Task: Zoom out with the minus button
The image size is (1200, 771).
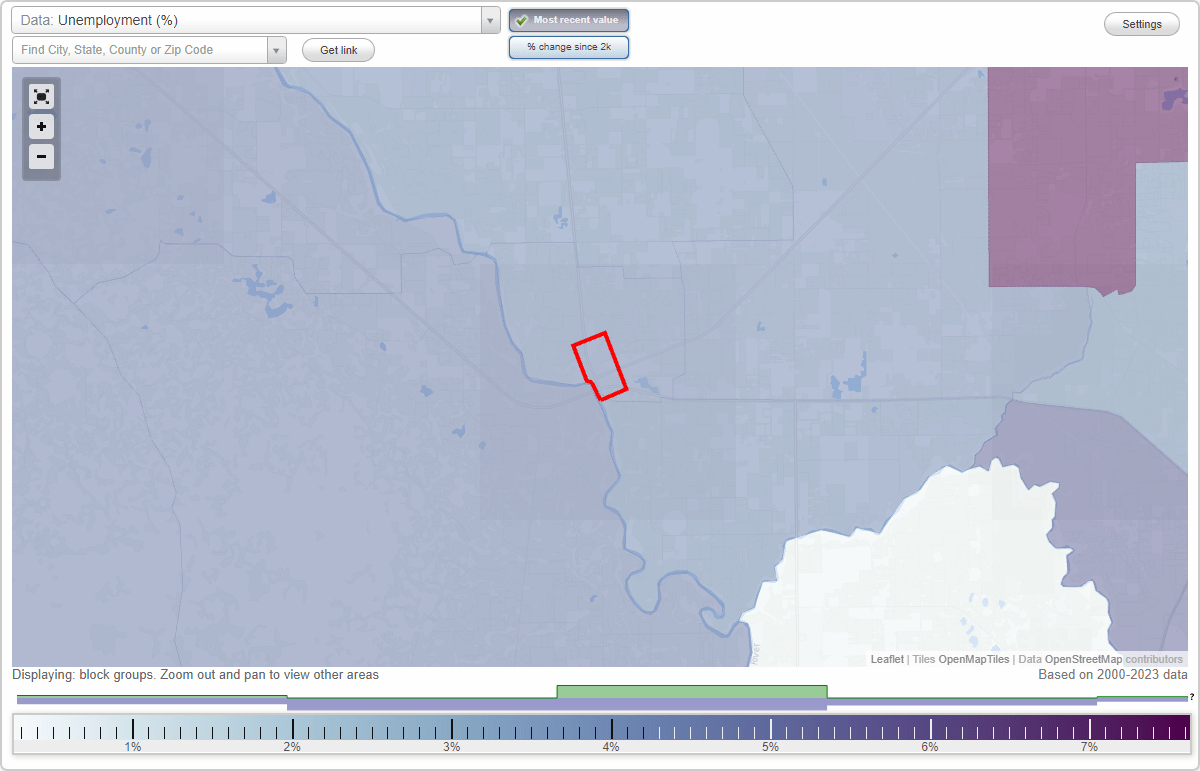Action: [x=41, y=157]
